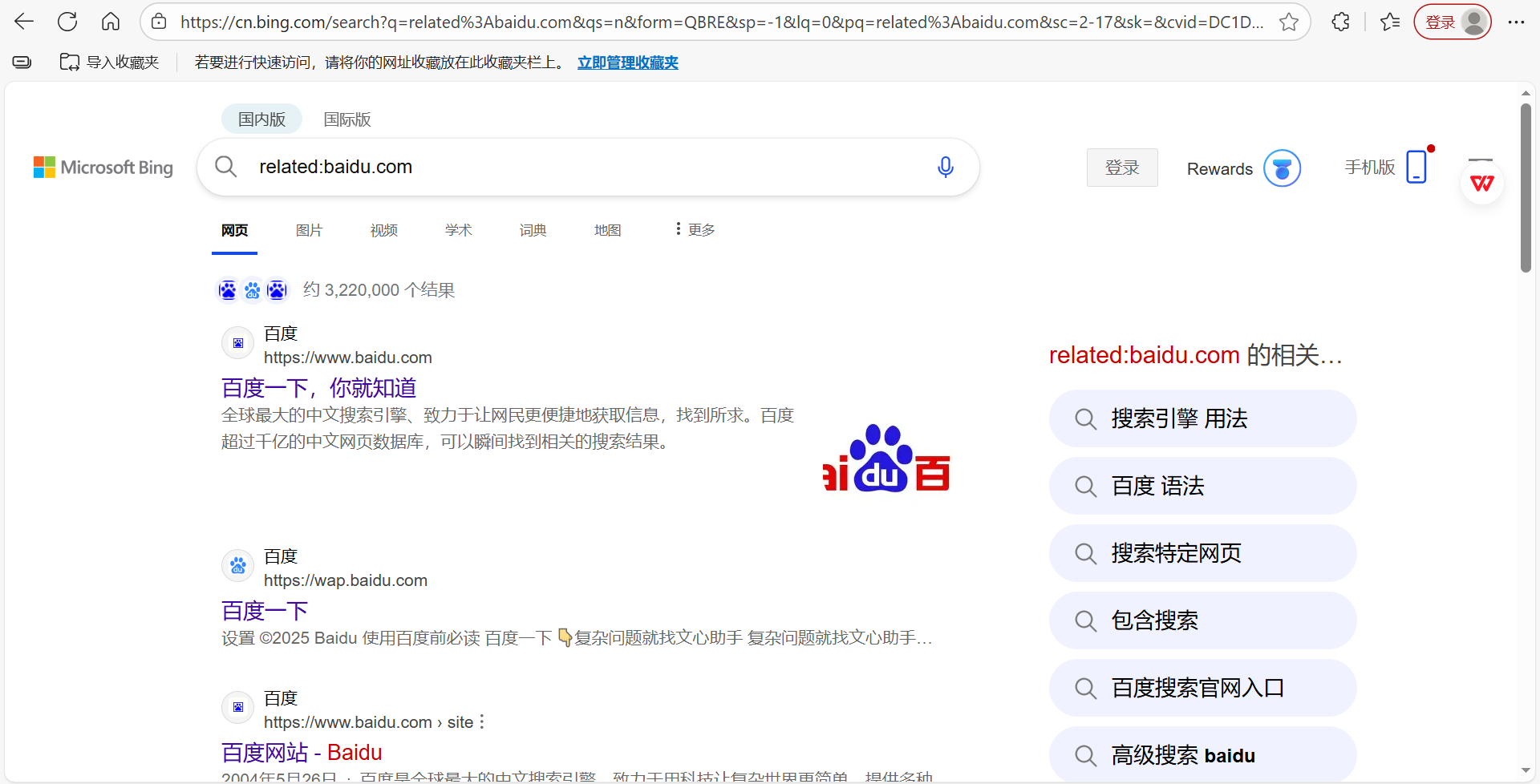Click the related:baidu.com 的相关 heading
The width and height of the screenshot is (1540, 784).
pyautogui.click(x=1196, y=355)
